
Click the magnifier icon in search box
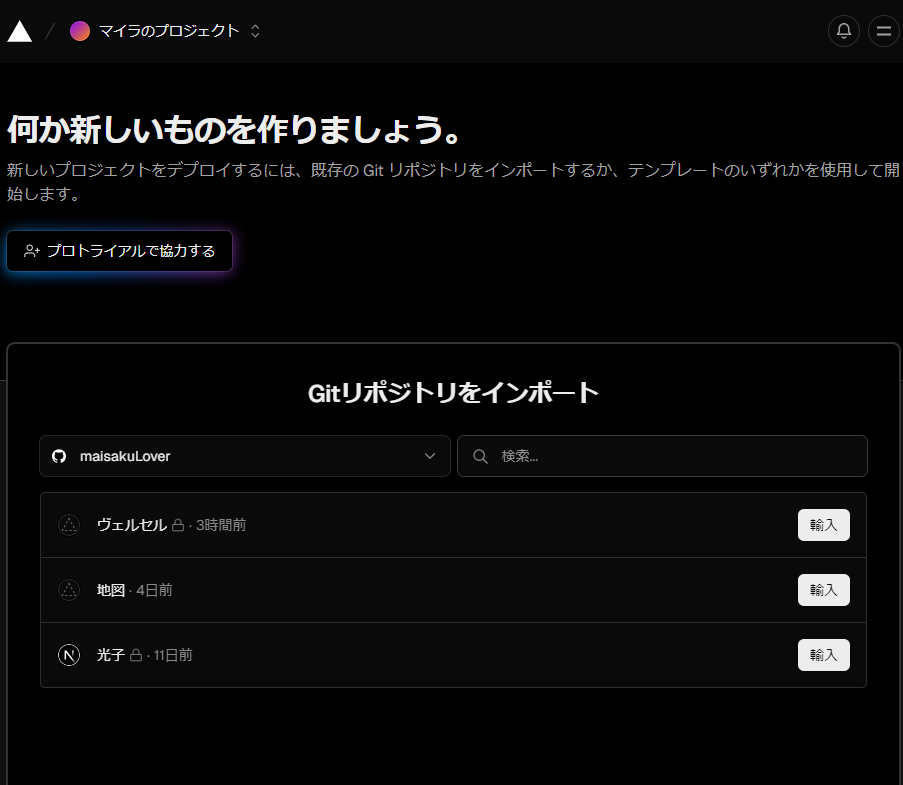tap(480, 457)
